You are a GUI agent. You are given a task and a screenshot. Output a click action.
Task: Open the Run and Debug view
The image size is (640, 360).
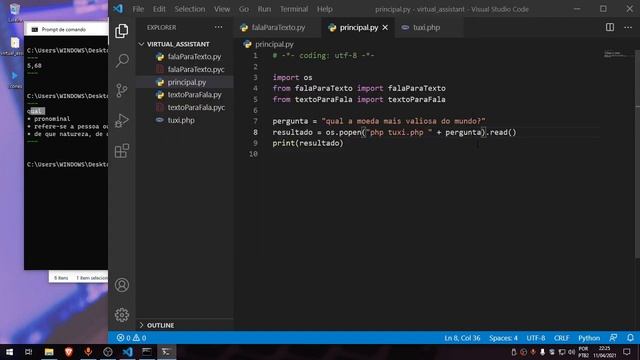pyautogui.click(x=122, y=121)
